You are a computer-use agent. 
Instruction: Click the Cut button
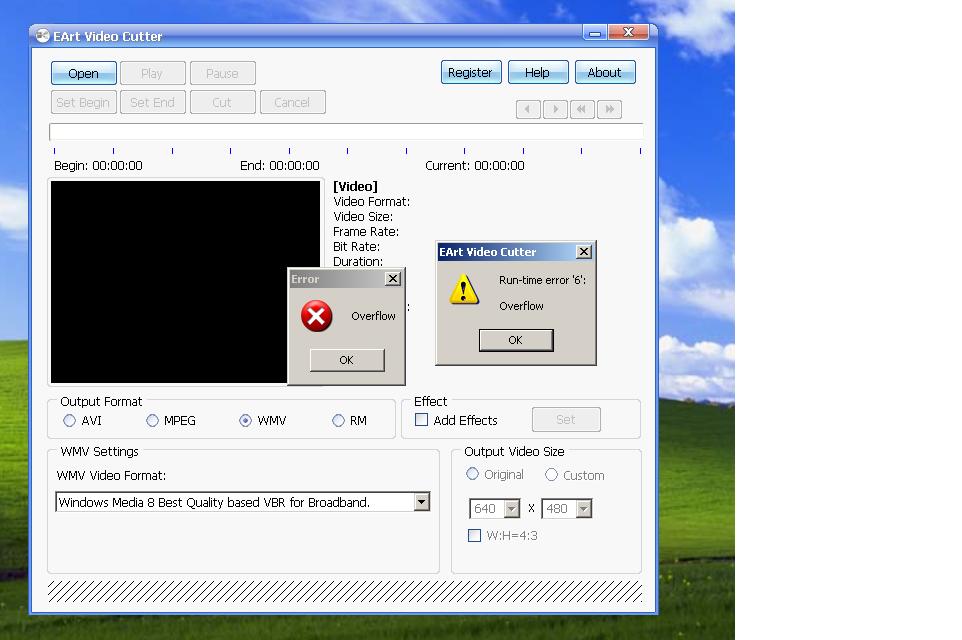pos(222,102)
